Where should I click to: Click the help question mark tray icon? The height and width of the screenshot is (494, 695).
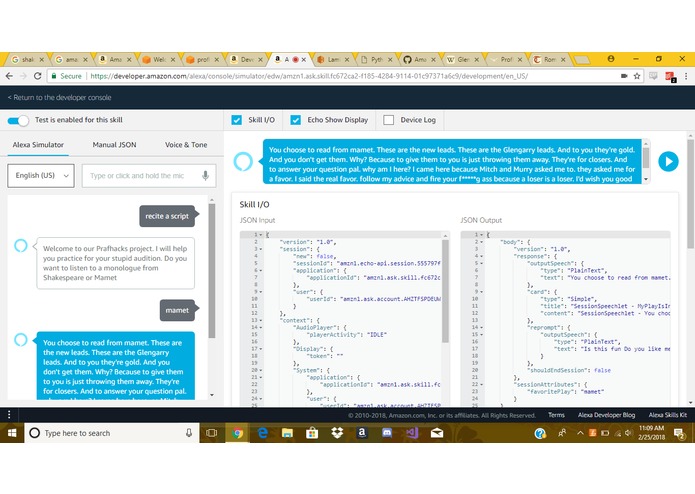point(540,433)
